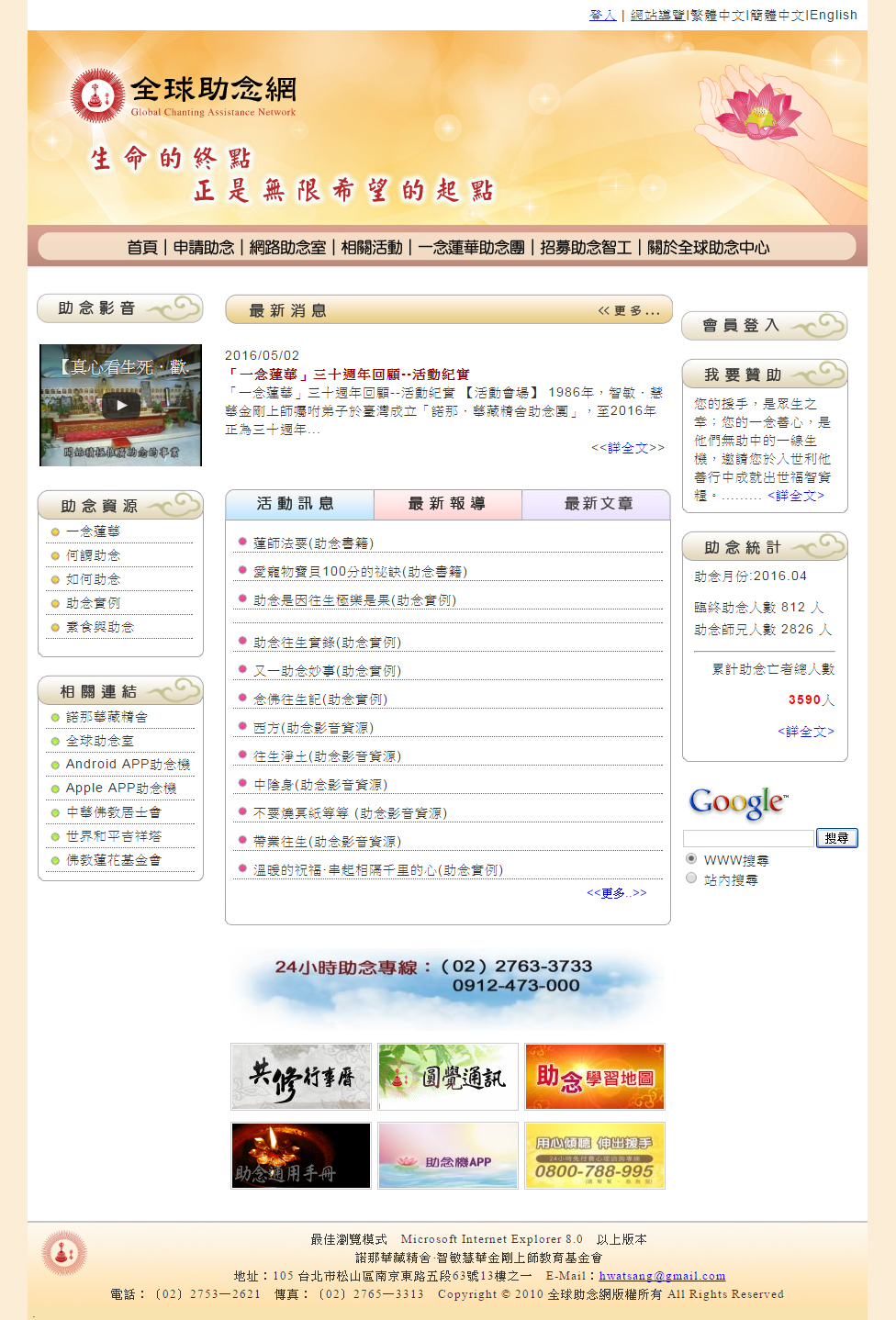Switch to the 最新報導 tab
The image size is (896, 1320).
(447, 504)
